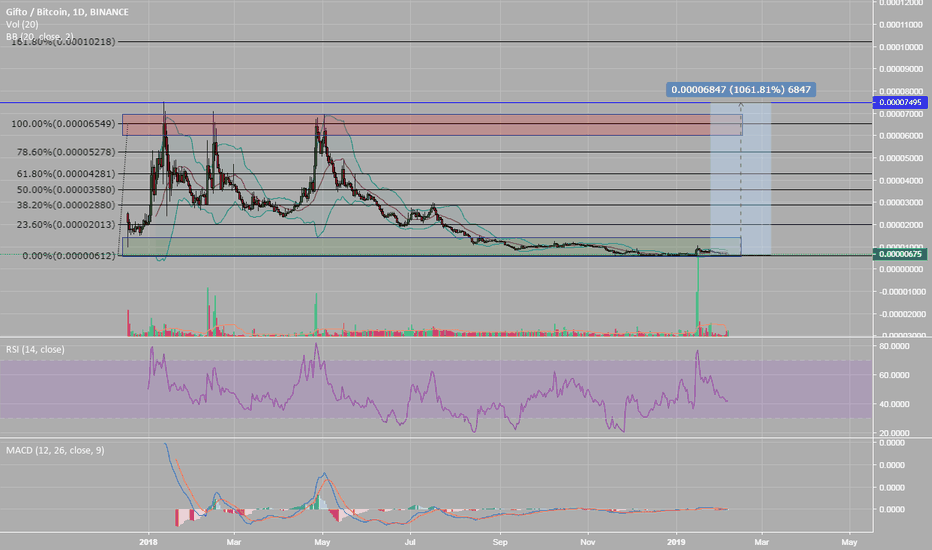932x550 pixels.
Task: Click the Mar label after 2018 on the time axis
Action: click(234, 542)
